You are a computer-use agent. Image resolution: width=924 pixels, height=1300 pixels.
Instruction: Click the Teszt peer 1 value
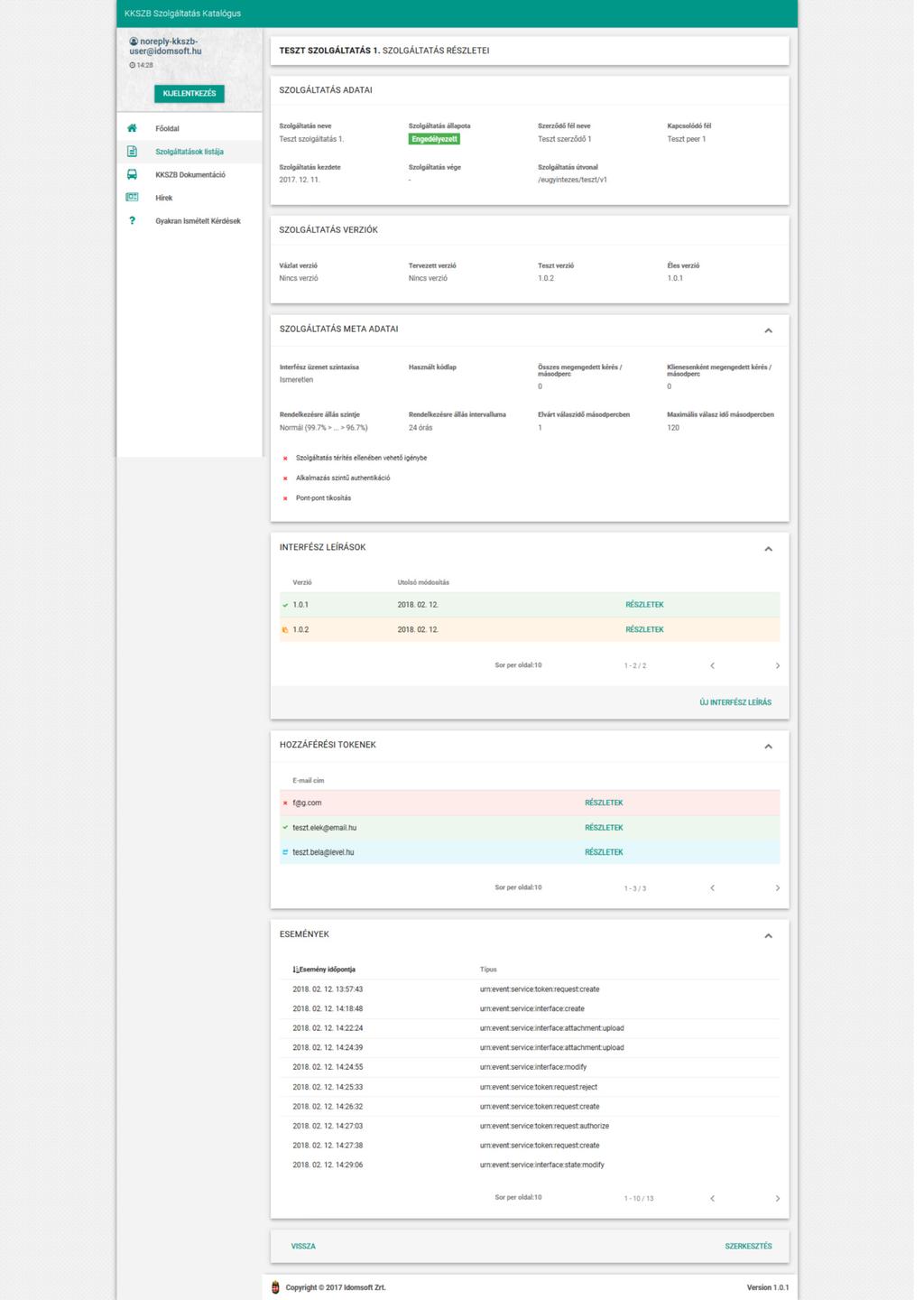point(687,139)
